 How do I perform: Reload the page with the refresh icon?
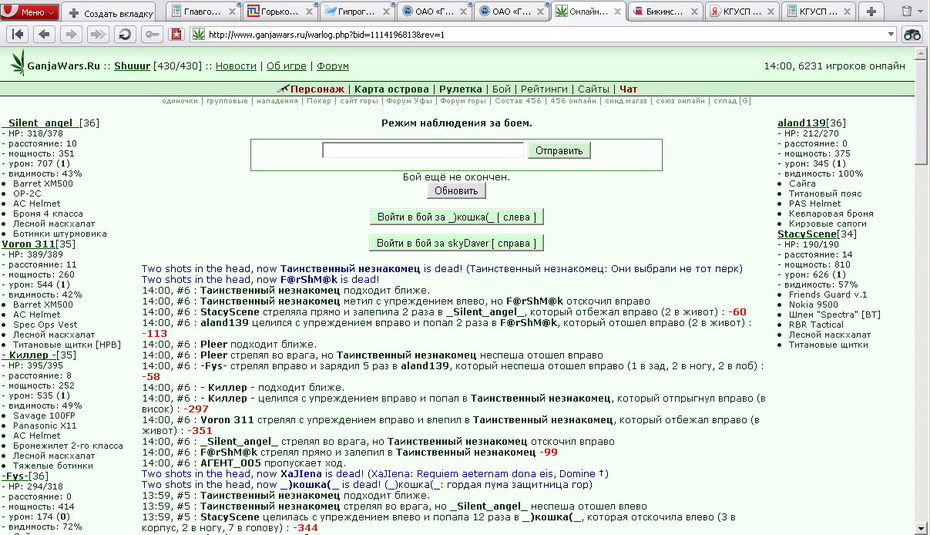pos(125,34)
